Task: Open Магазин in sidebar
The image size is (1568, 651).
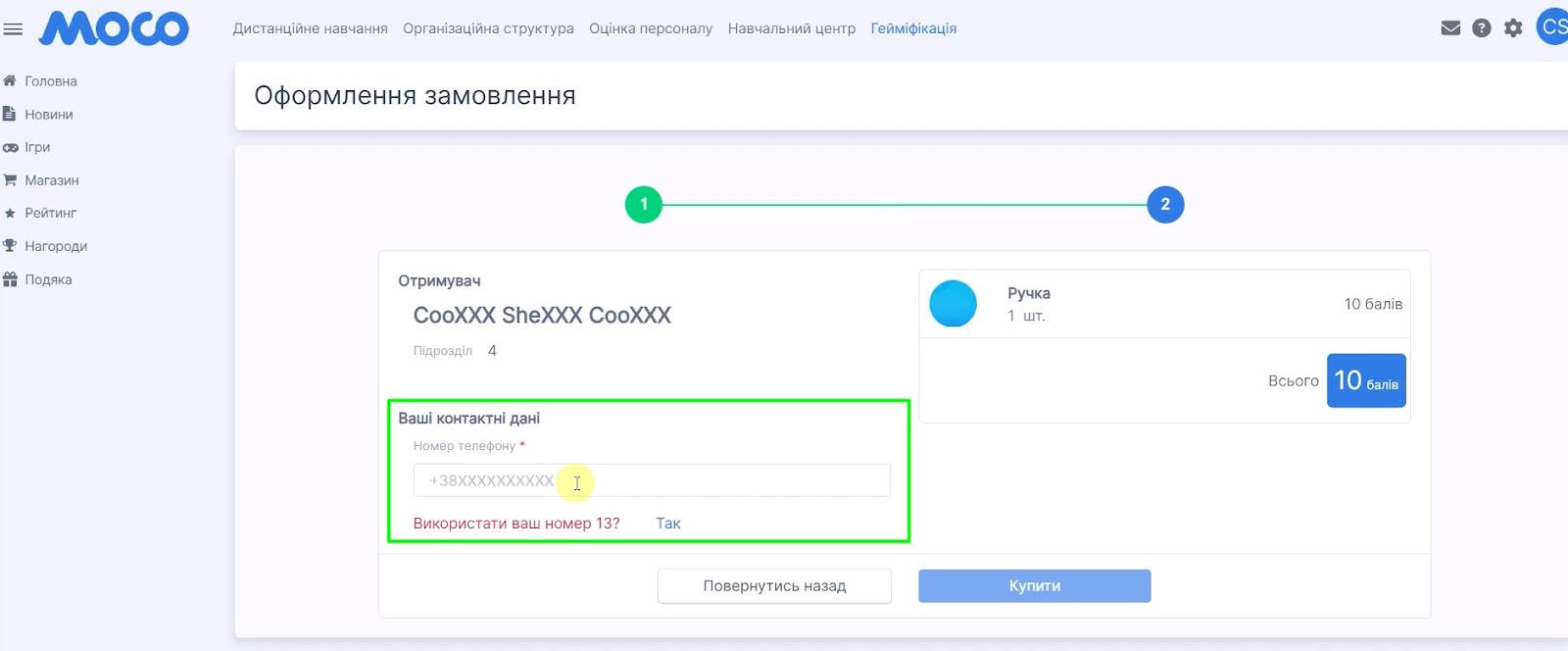Action: point(41,180)
